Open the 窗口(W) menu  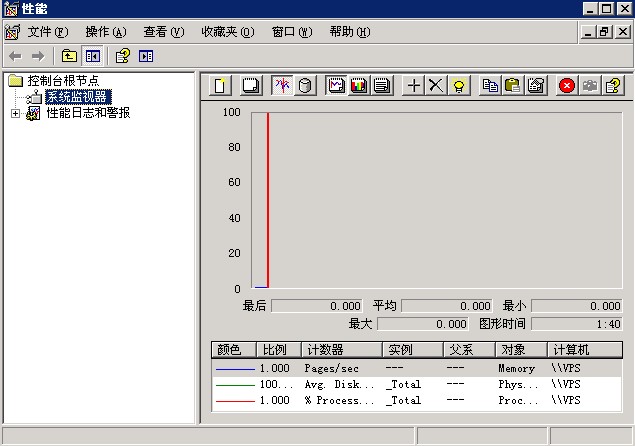pos(292,32)
